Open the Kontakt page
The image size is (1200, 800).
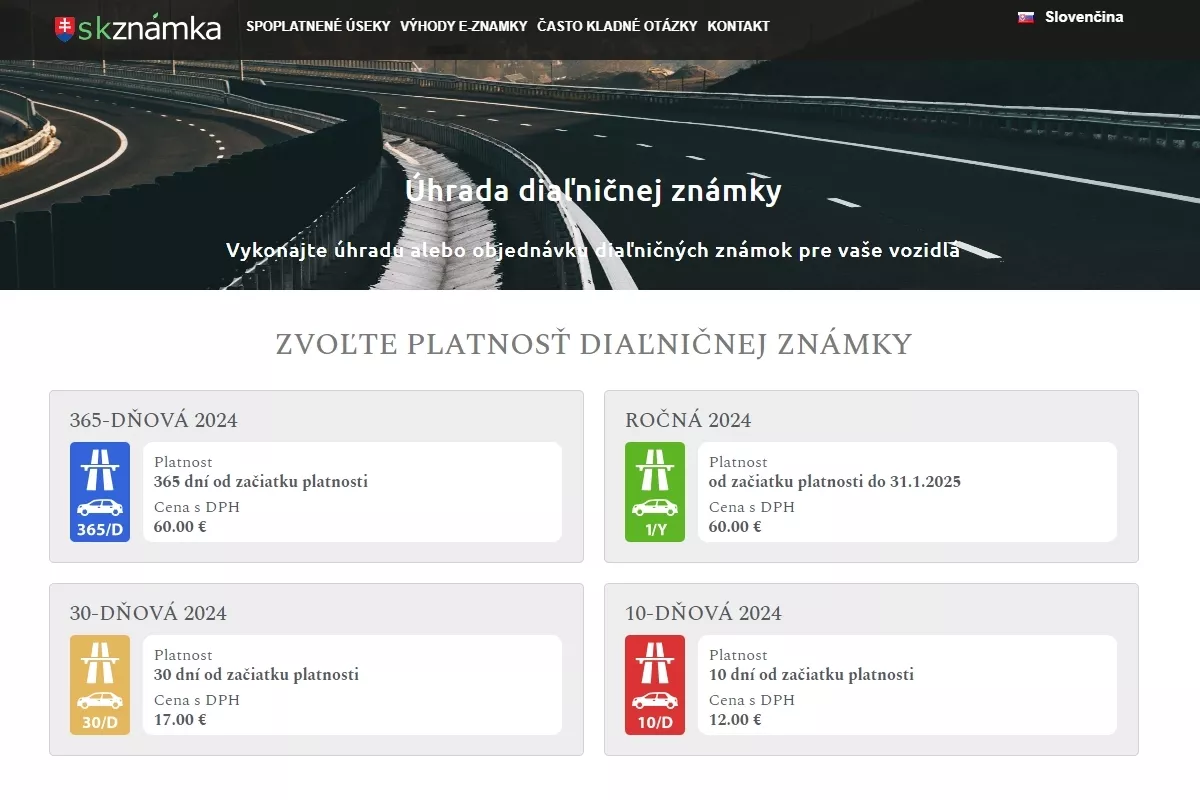click(x=738, y=26)
